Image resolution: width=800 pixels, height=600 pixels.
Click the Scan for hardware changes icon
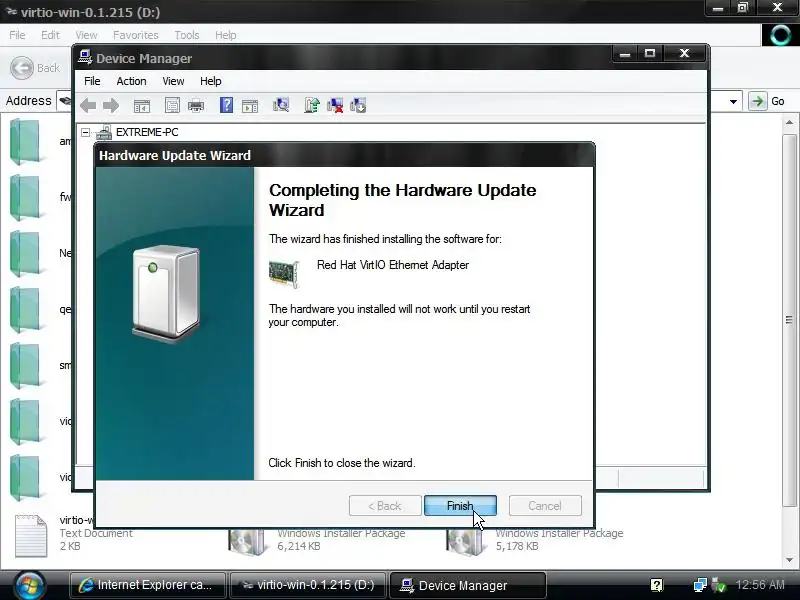(x=281, y=105)
